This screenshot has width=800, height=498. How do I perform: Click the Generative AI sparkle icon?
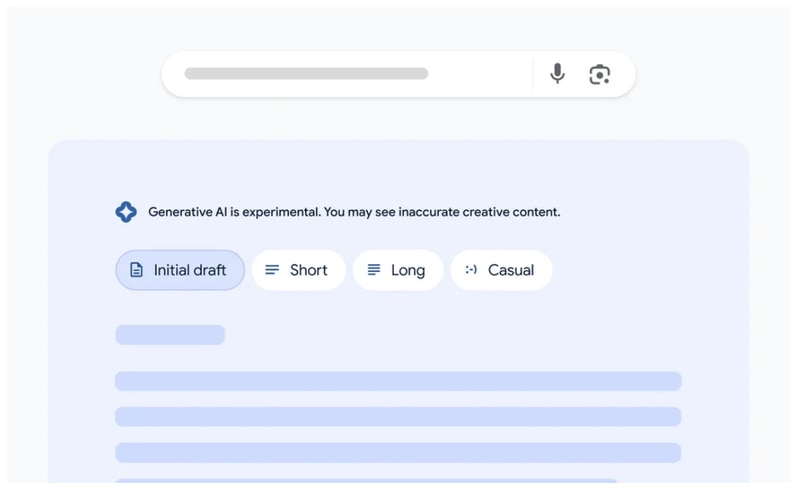[x=126, y=212]
